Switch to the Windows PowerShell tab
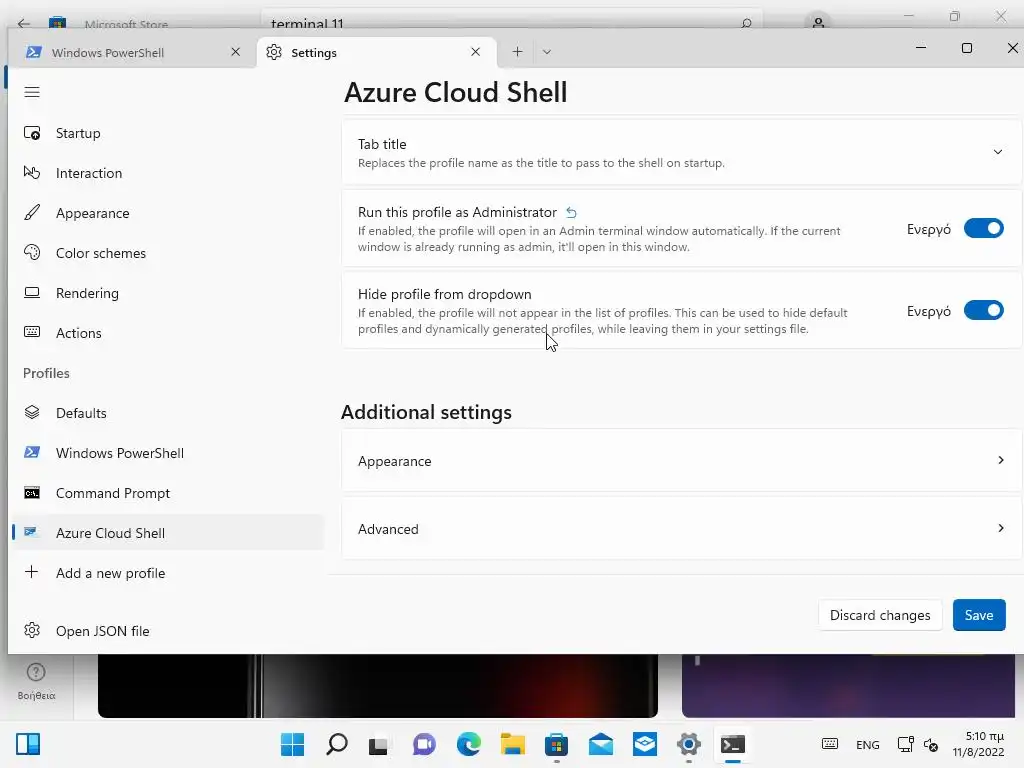 click(x=133, y=52)
